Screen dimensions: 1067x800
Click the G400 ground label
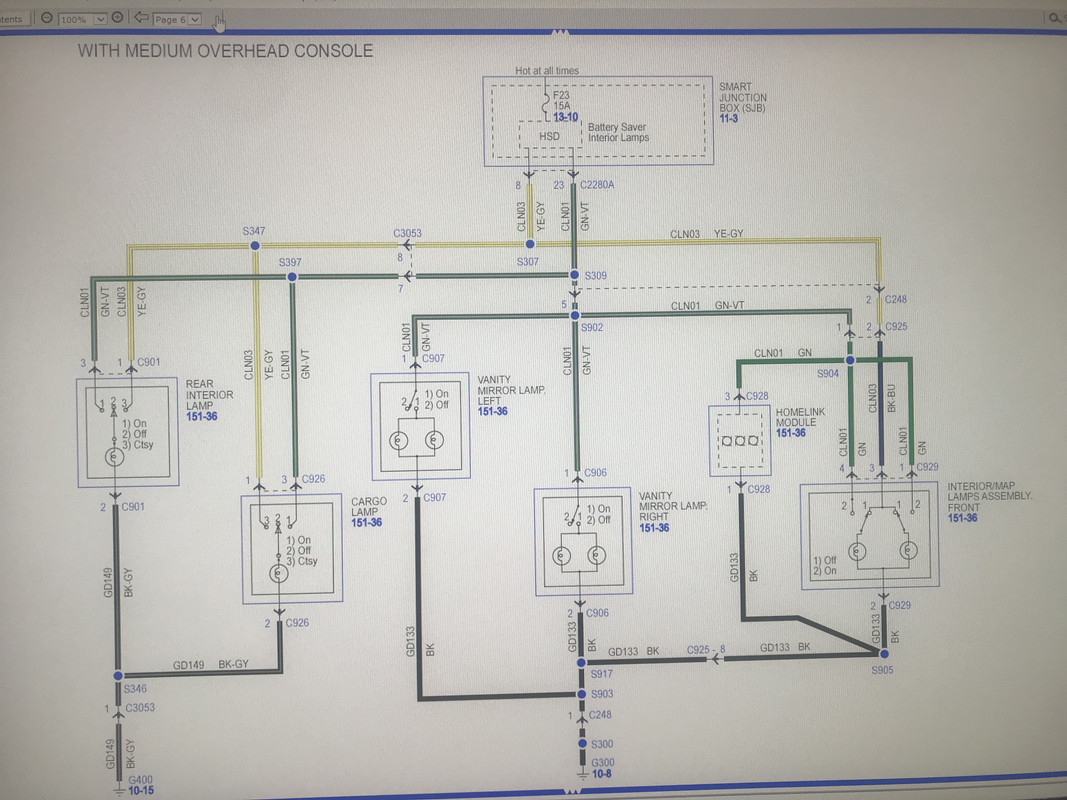(x=141, y=780)
